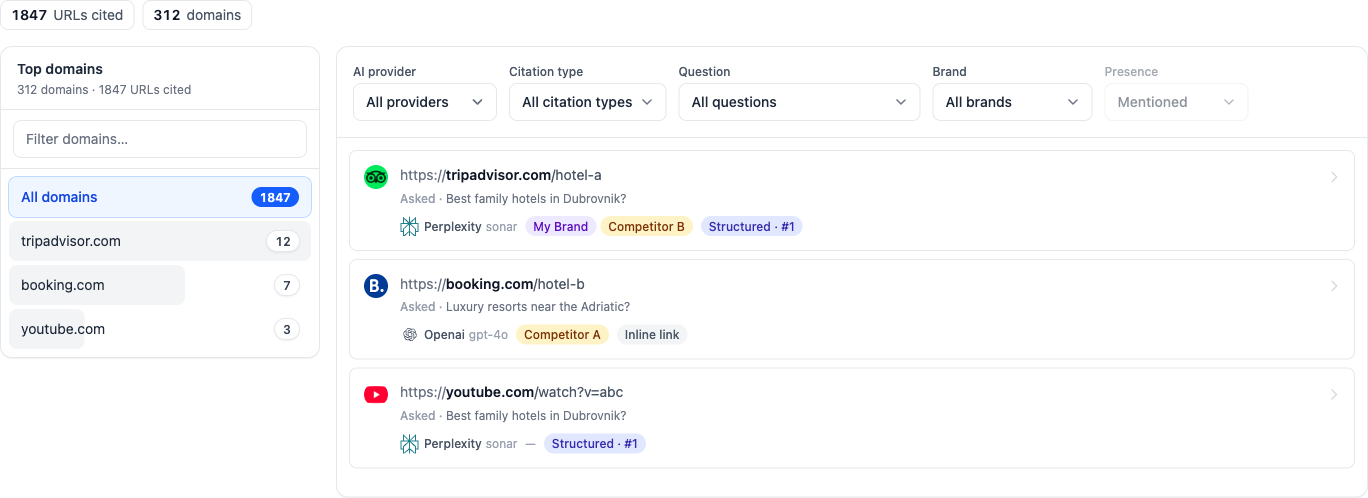Select tripadvisor.com in Top domains list
Viewport: 1368px width, 498px height.
160,241
